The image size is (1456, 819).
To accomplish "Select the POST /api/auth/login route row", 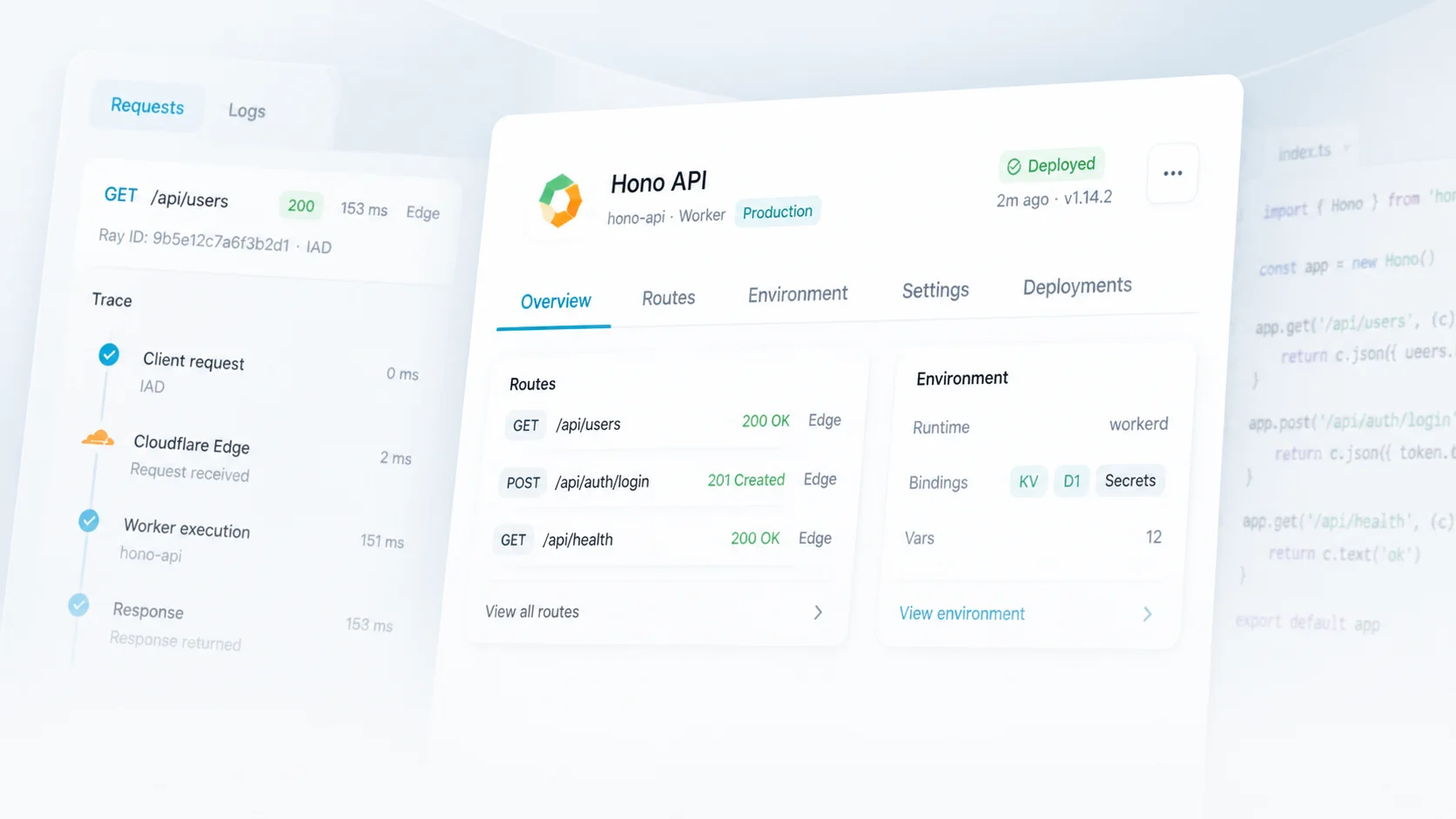I will [668, 481].
